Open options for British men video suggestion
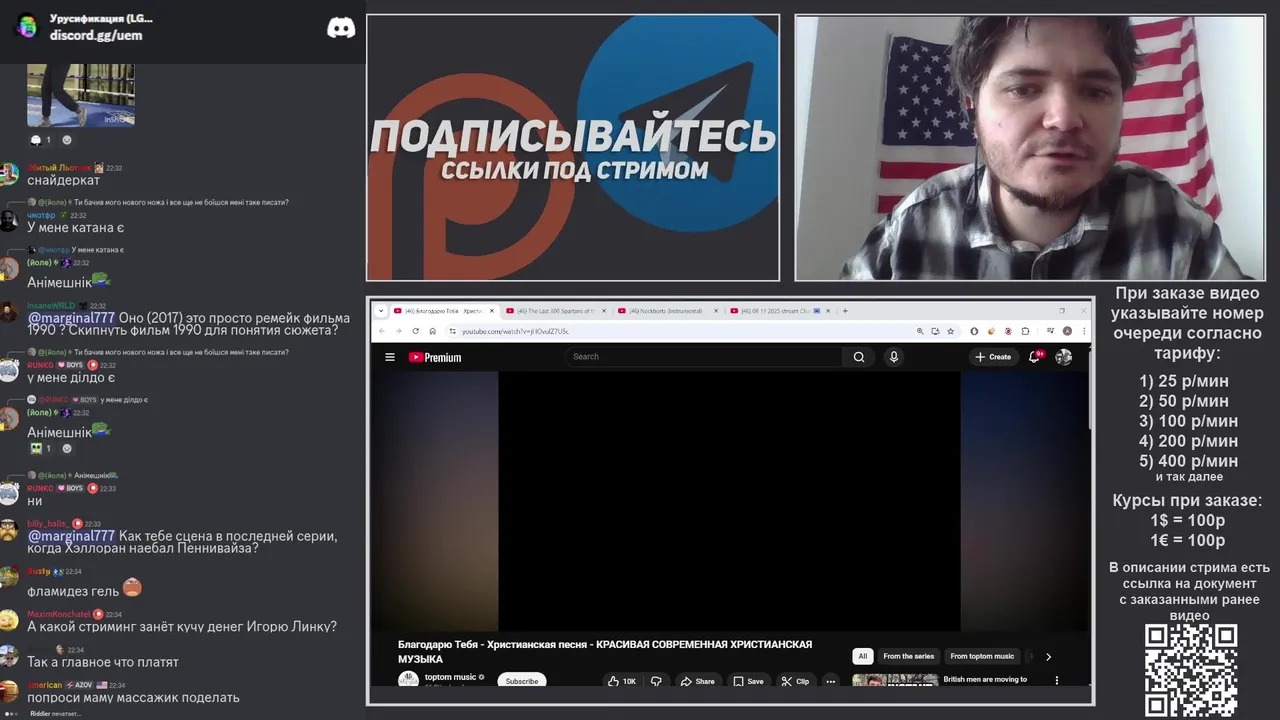Screen dimensions: 1280x720 coord(1057,680)
